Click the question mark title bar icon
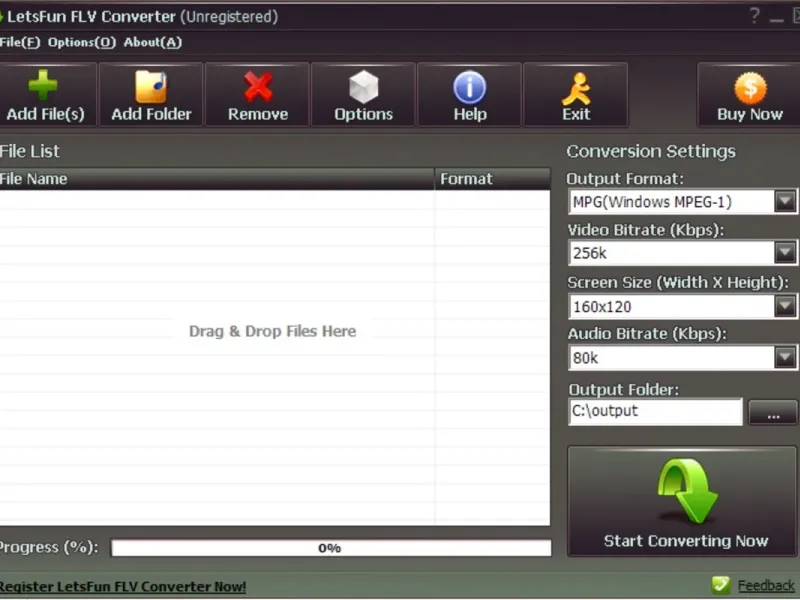Viewport: 800px width, 600px height. pyautogui.click(x=755, y=16)
